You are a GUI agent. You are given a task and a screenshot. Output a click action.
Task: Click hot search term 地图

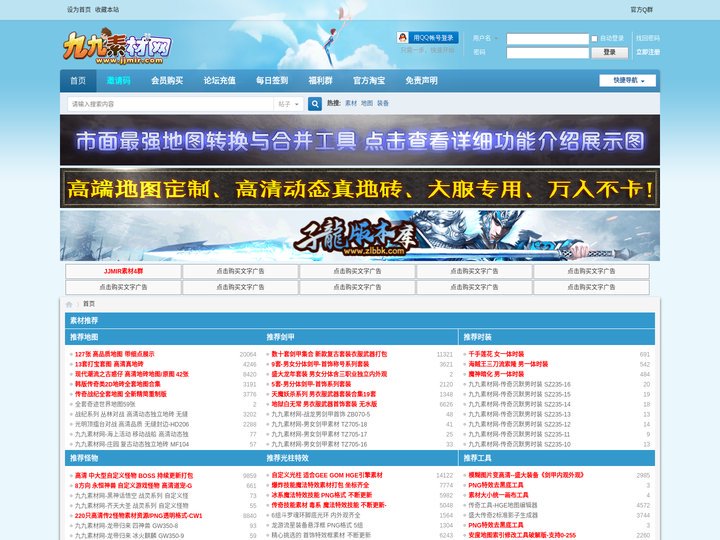coord(367,103)
